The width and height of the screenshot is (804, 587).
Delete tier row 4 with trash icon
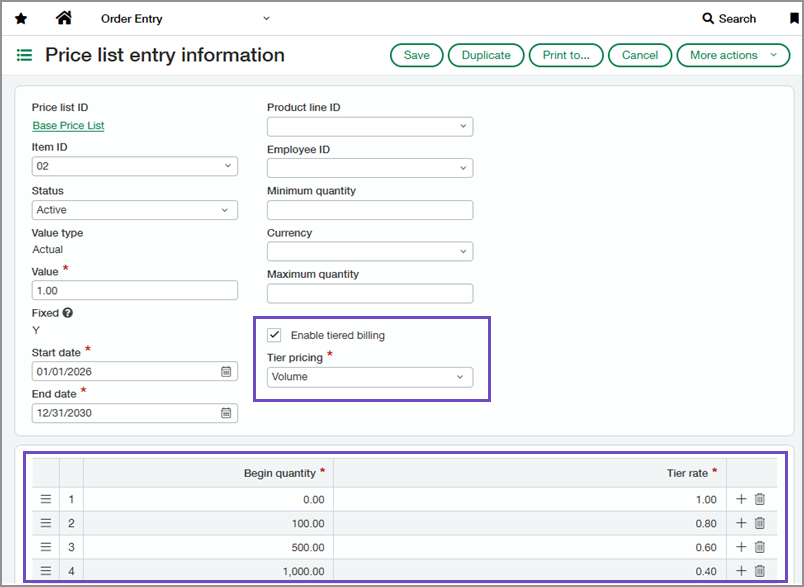click(760, 571)
